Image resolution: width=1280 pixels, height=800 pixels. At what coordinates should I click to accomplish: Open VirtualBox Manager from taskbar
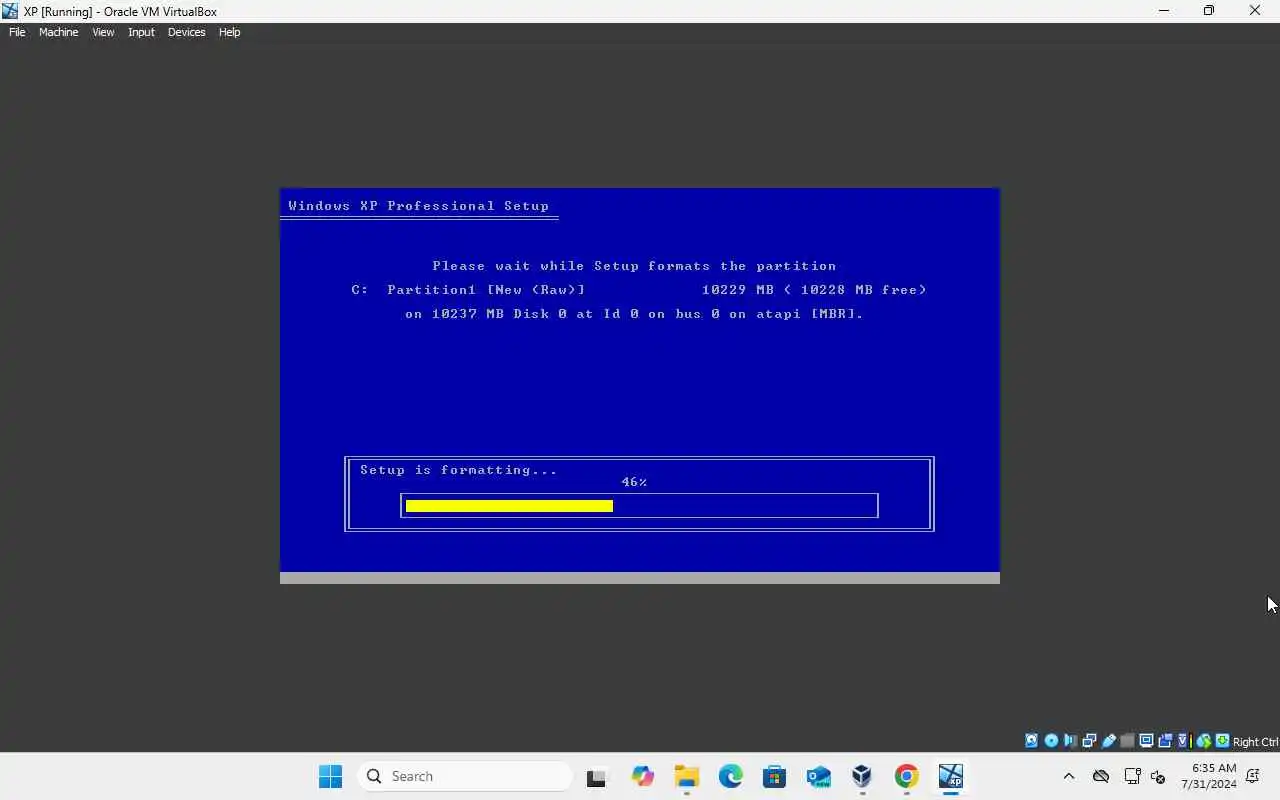click(862, 776)
